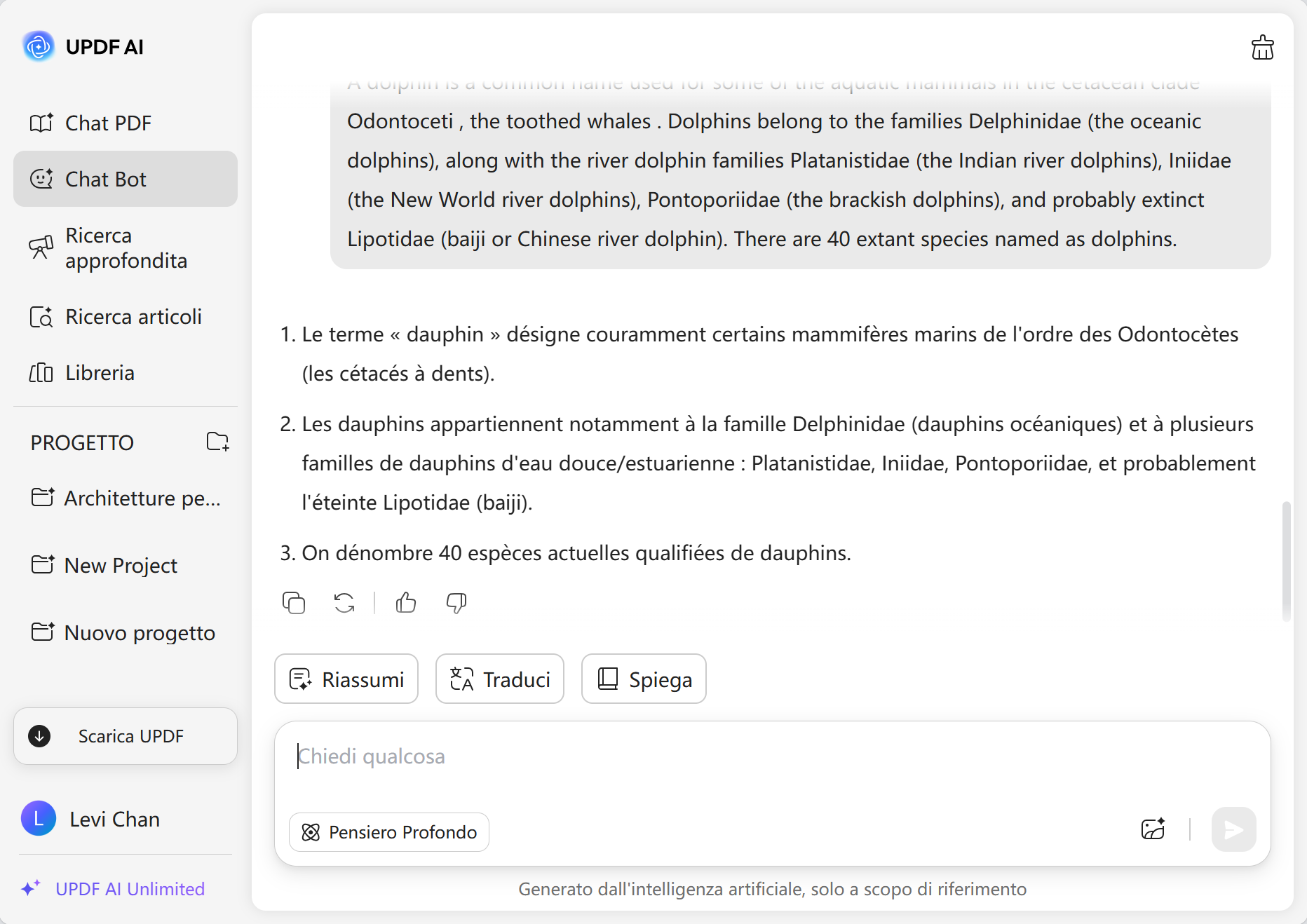Copy the AI response
Screen dimensions: 1307x924
coord(293,603)
